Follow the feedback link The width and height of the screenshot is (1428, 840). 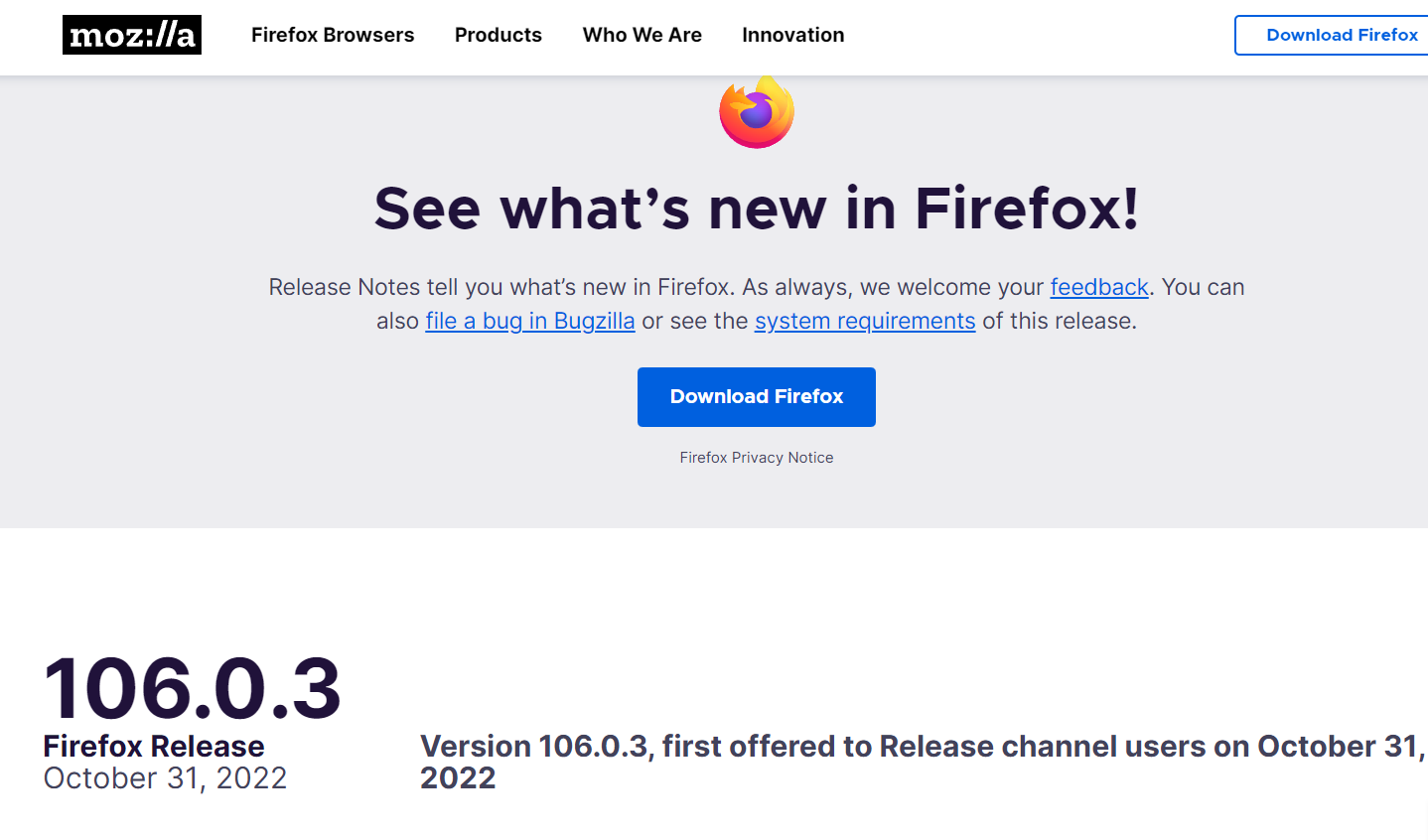[x=1099, y=287]
